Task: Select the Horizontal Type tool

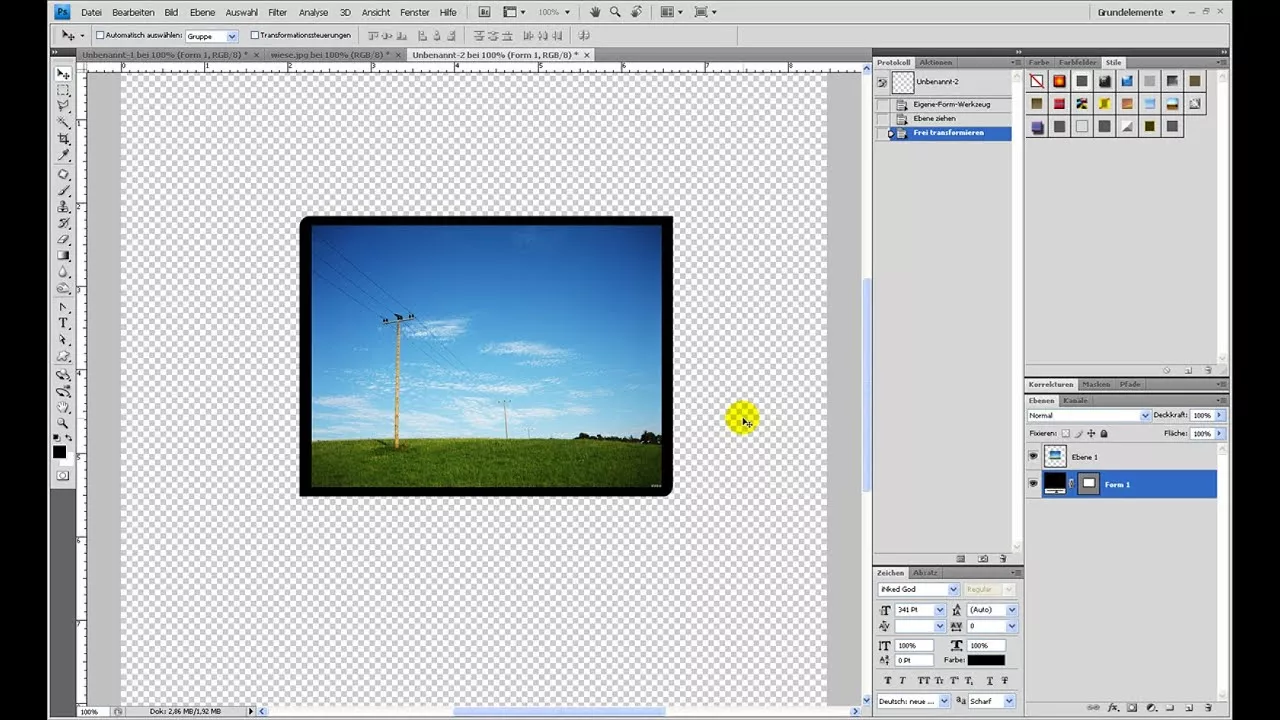Action: click(x=63, y=322)
